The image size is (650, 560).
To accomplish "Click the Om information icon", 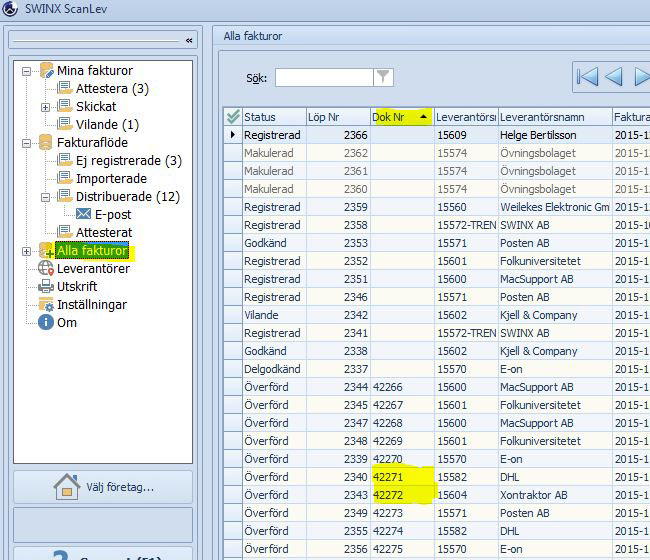I will tap(46, 322).
